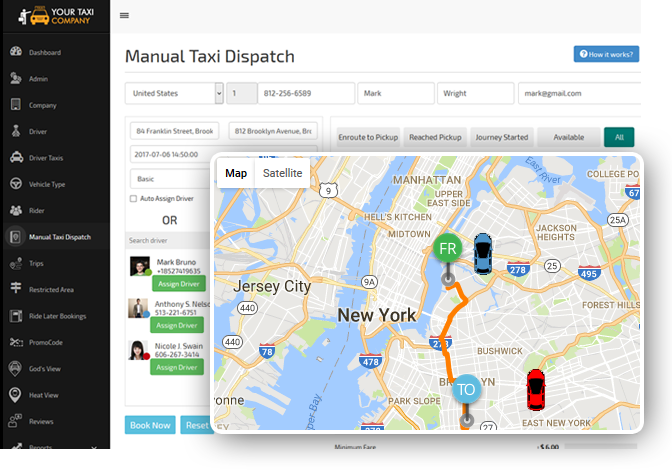Open Ride Later Bookings menu item

coord(56,316)
